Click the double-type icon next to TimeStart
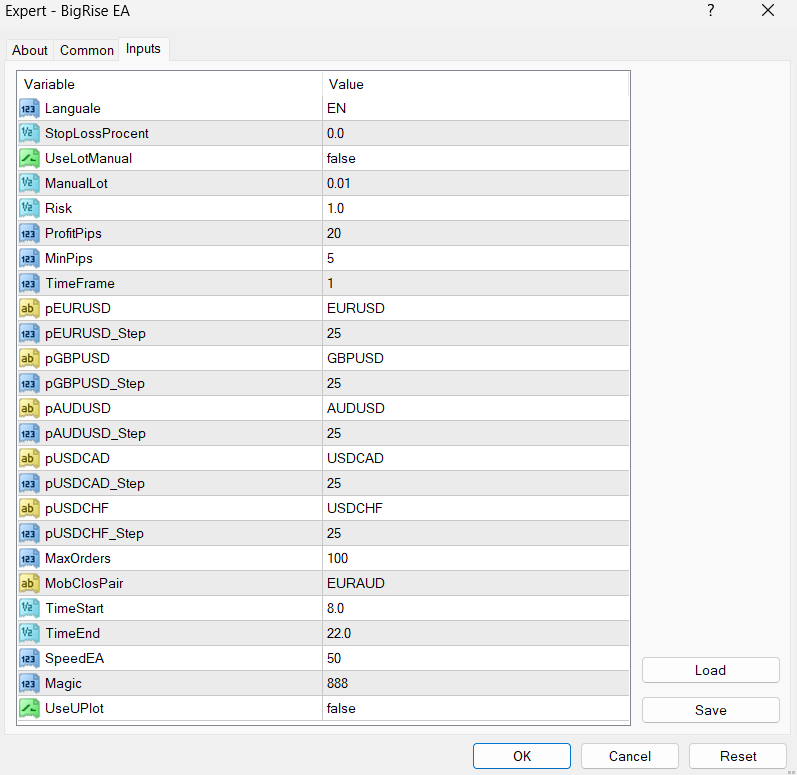Screen dimensions: 797x775 pos(29,608)
